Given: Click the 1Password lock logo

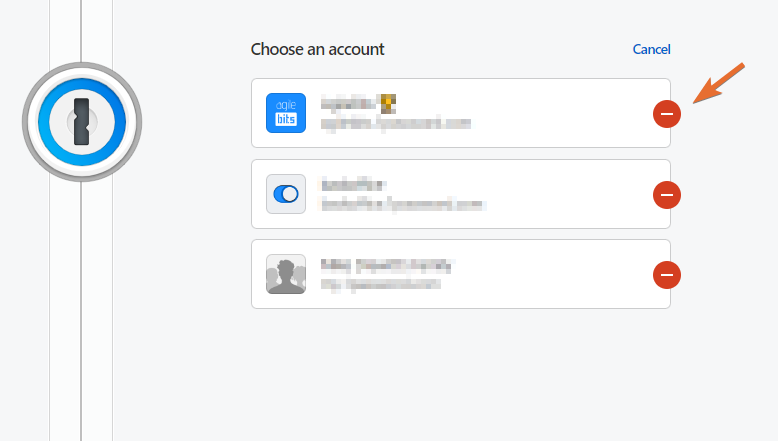Looking at the screenshot, I should pyautogui.click(x=82, y=122).
